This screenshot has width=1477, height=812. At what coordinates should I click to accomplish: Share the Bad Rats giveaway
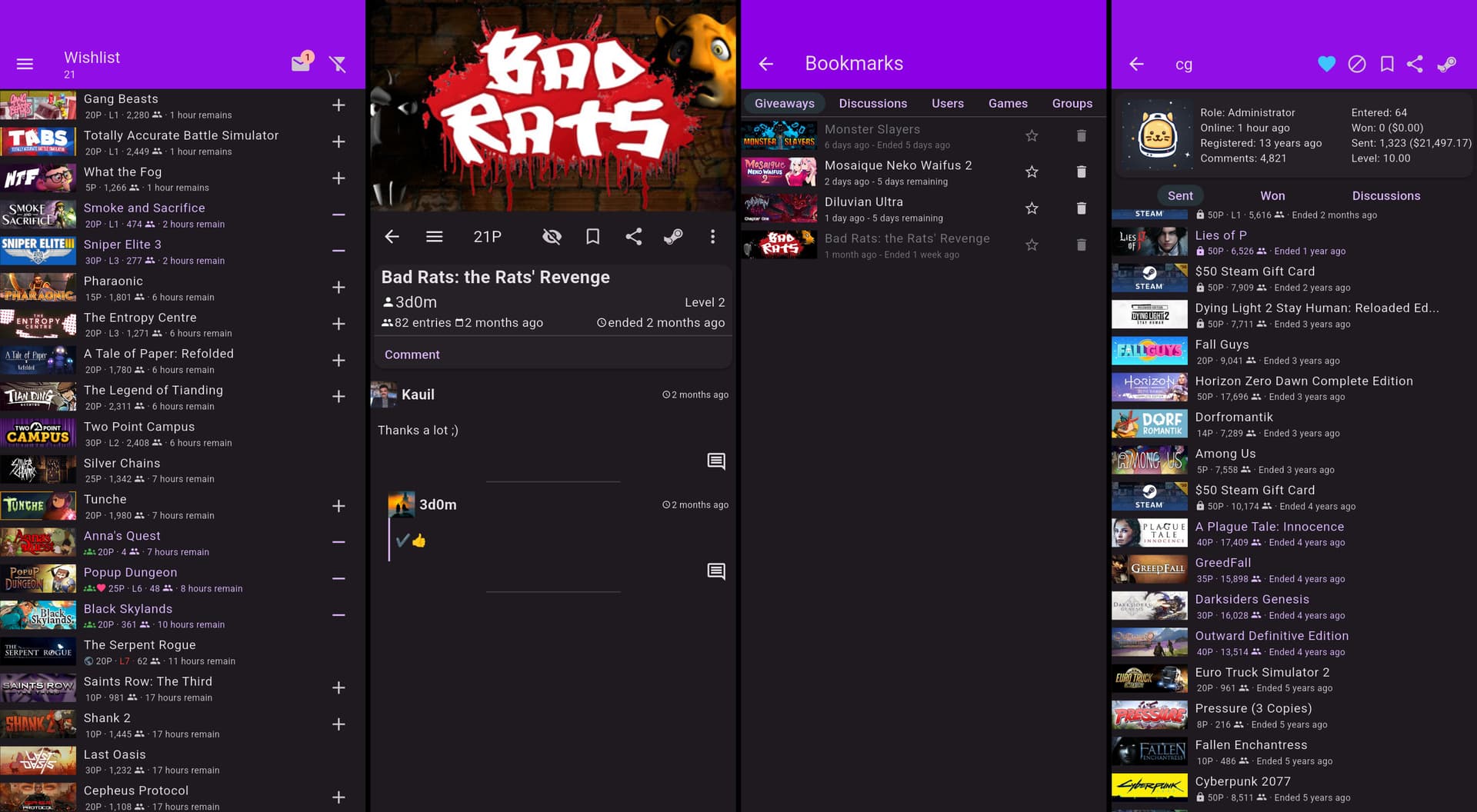click(634, 237)
